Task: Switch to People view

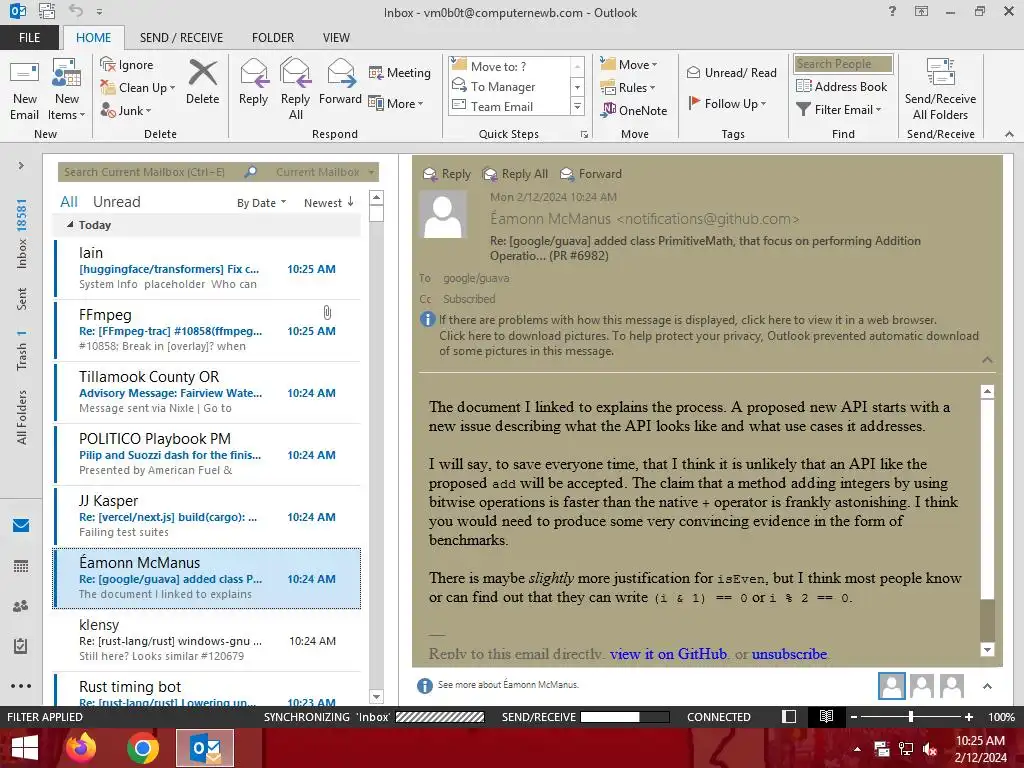Action: tap(21, 606)
